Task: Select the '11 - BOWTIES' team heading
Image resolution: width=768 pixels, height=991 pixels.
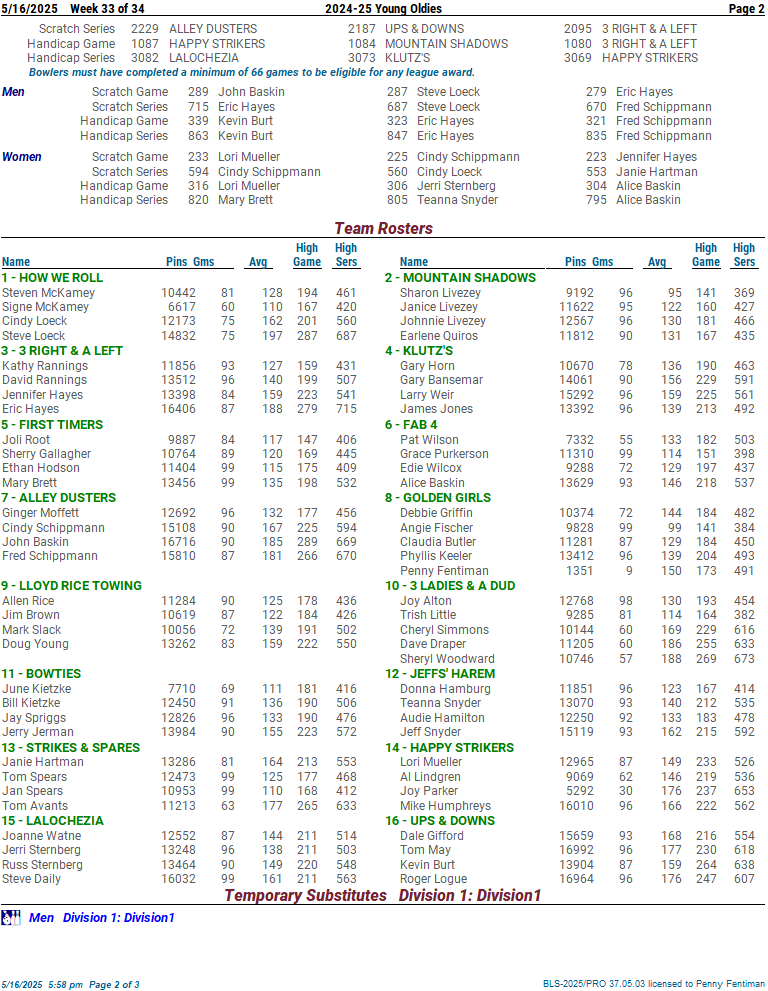Action: 41,674
